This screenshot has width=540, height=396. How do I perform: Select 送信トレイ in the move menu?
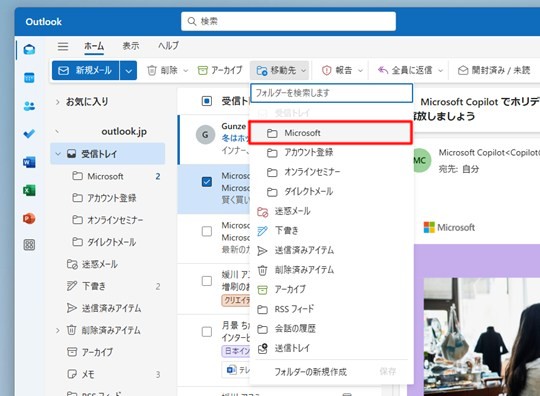(x=331, y=348)
